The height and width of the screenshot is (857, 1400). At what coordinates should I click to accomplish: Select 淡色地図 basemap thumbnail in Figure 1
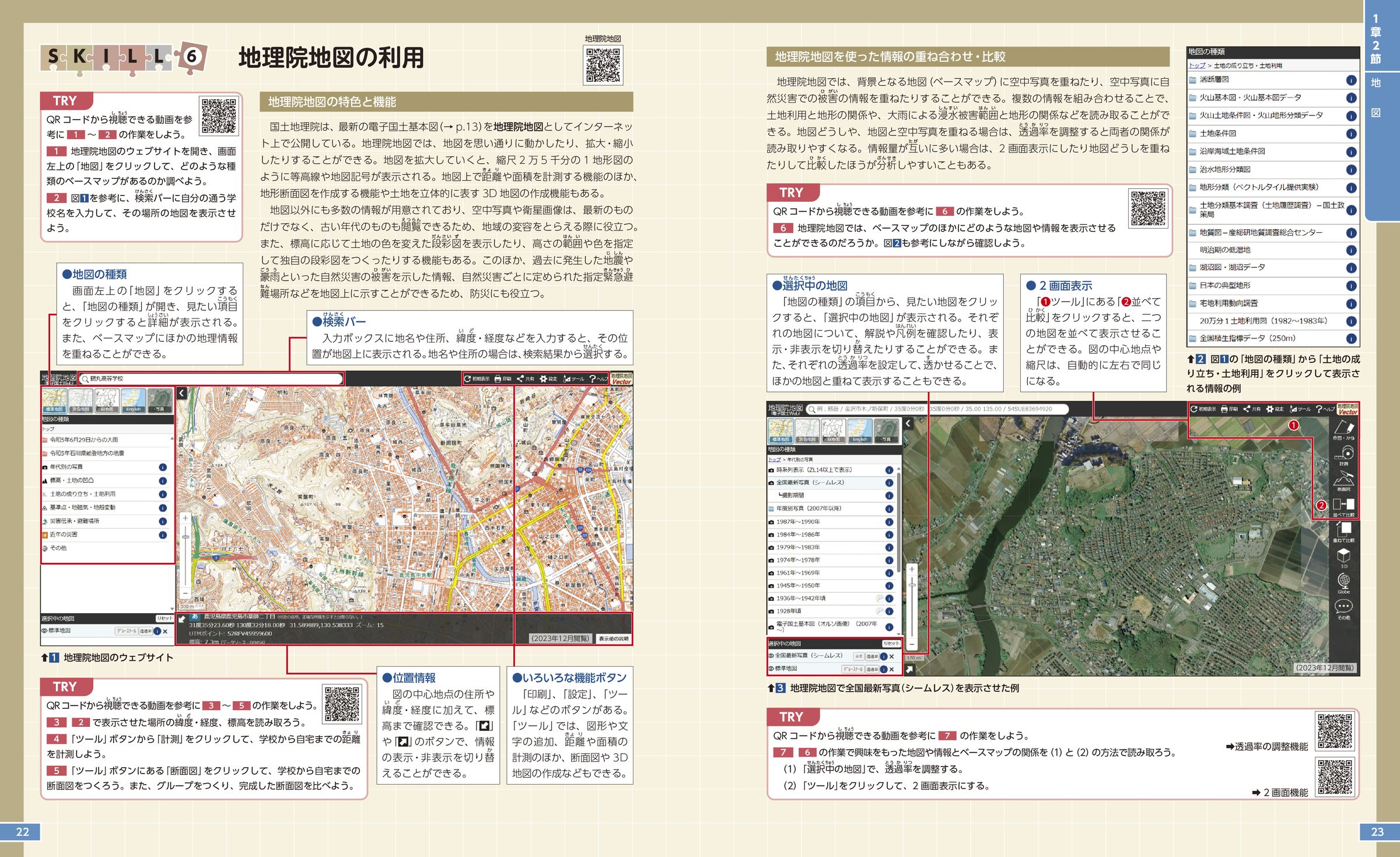point(80,400)
